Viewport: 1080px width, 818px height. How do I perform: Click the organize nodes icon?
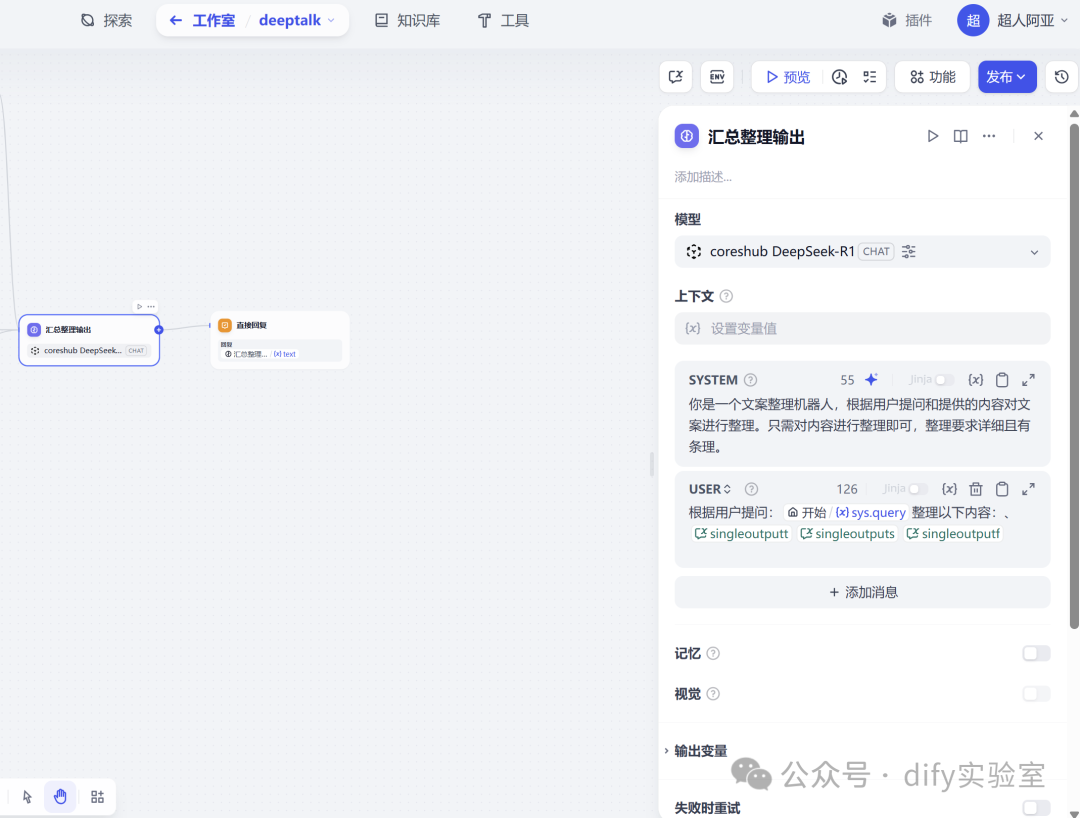98,797
